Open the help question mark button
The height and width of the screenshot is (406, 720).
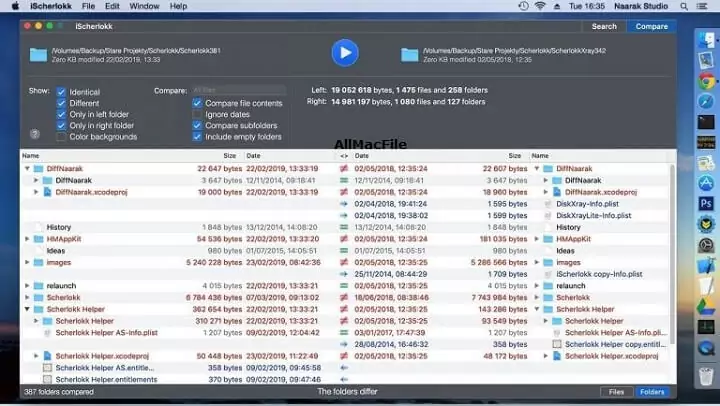35,134
